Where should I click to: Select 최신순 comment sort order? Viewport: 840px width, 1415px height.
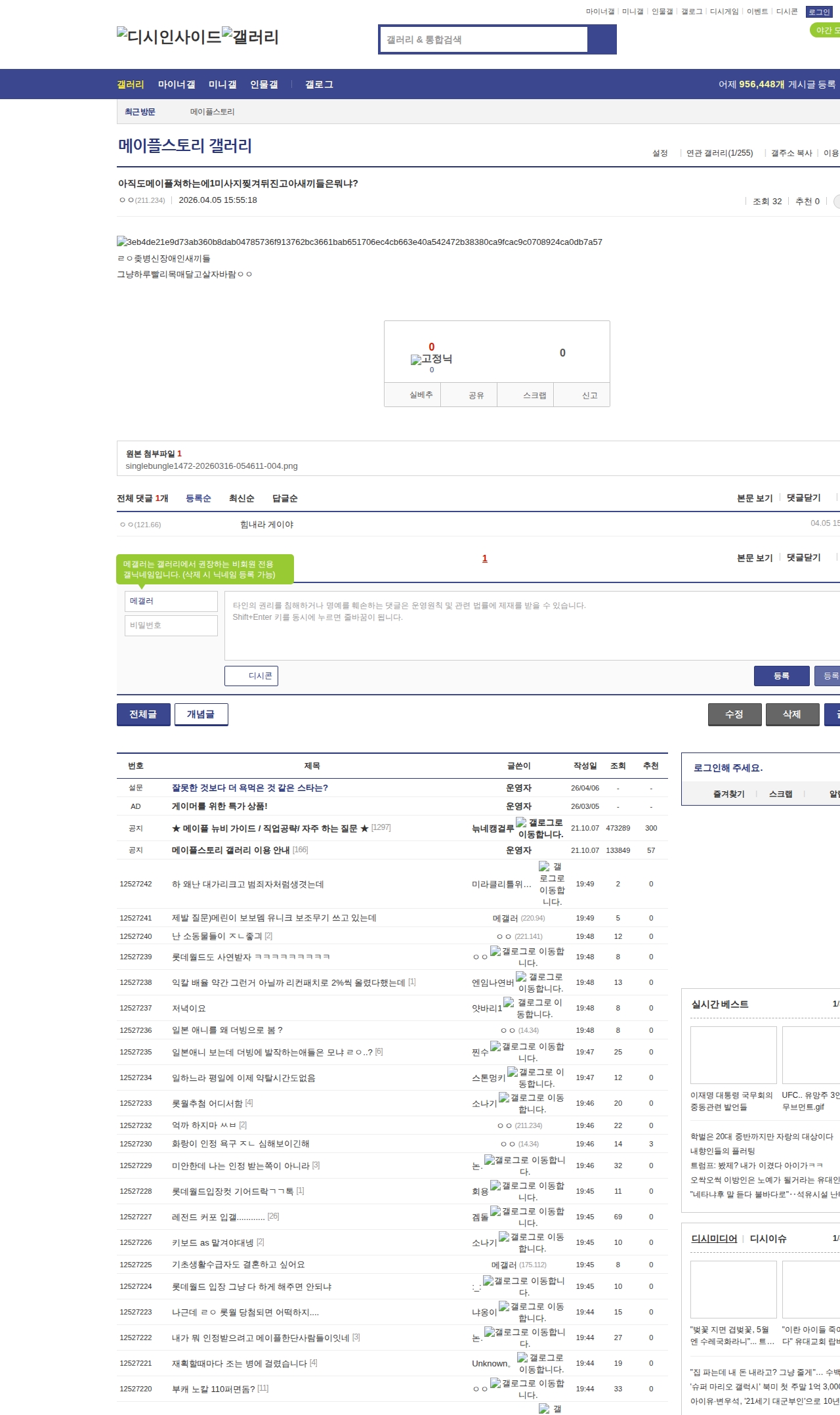tap(241, 498)
